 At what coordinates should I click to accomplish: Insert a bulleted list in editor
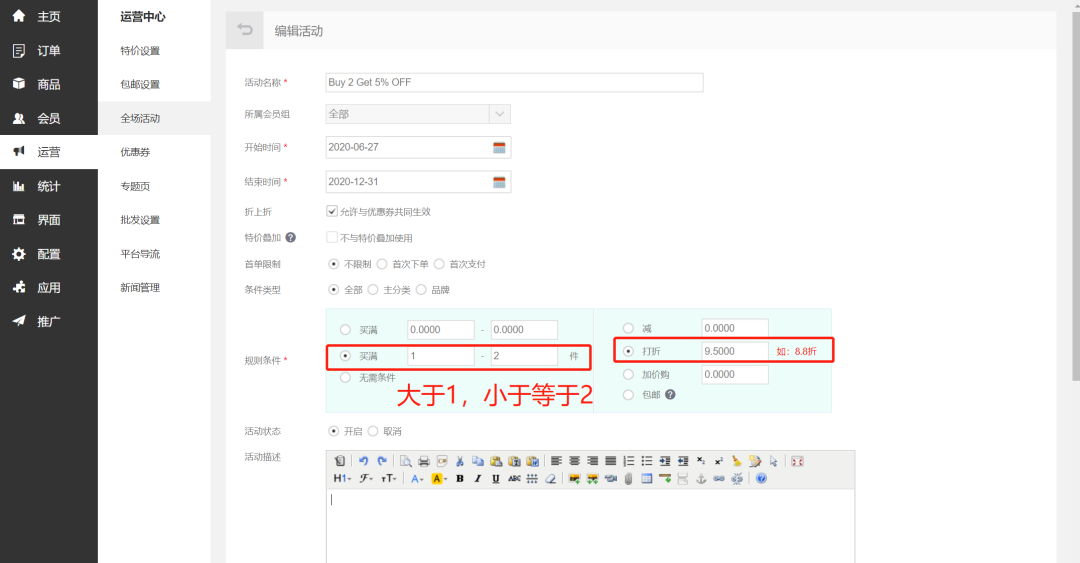(646, 461)
